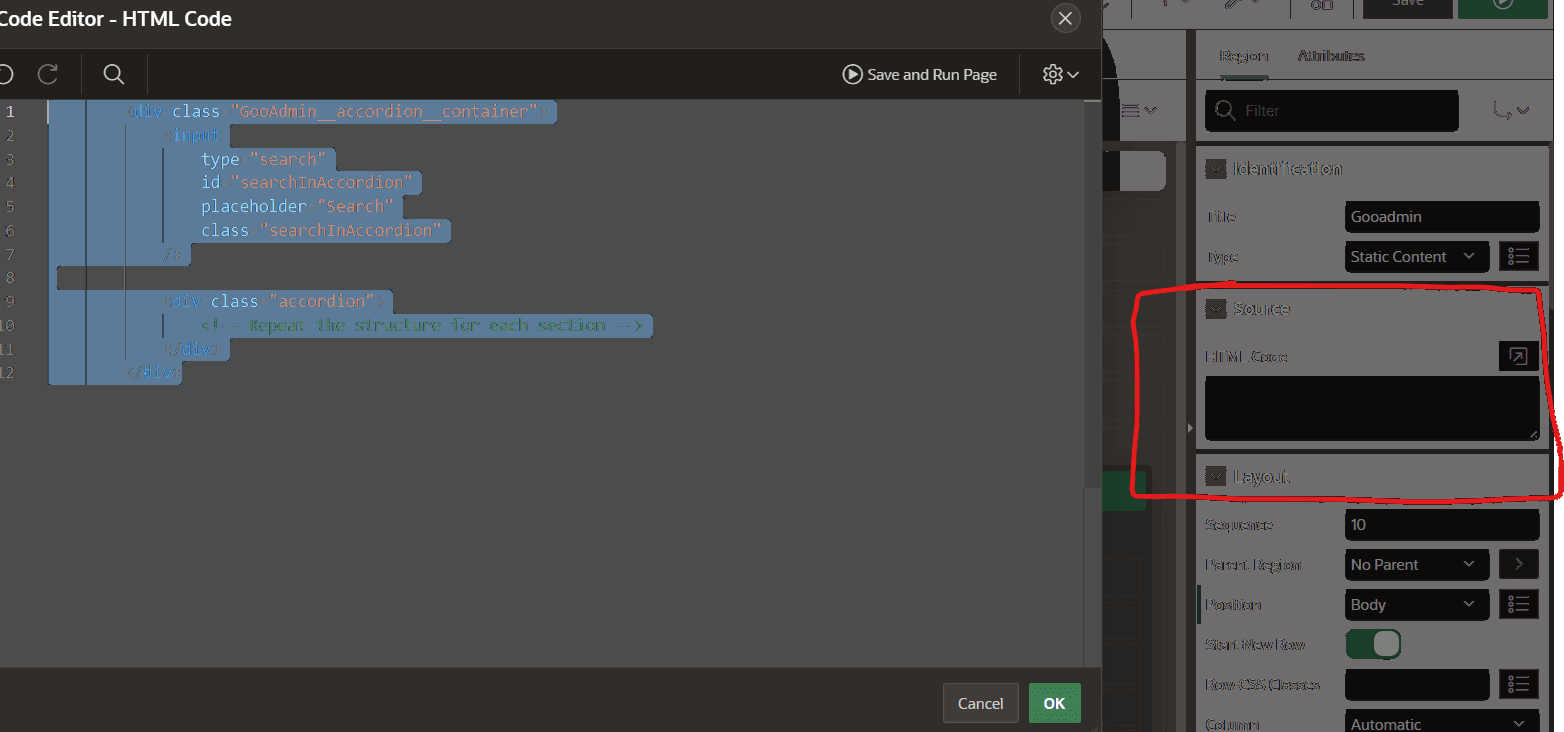This screenshot has width=1564, height=732.
Task: Open the Parent Region dropdown showing No Parent
Action: click(1416, 564)
